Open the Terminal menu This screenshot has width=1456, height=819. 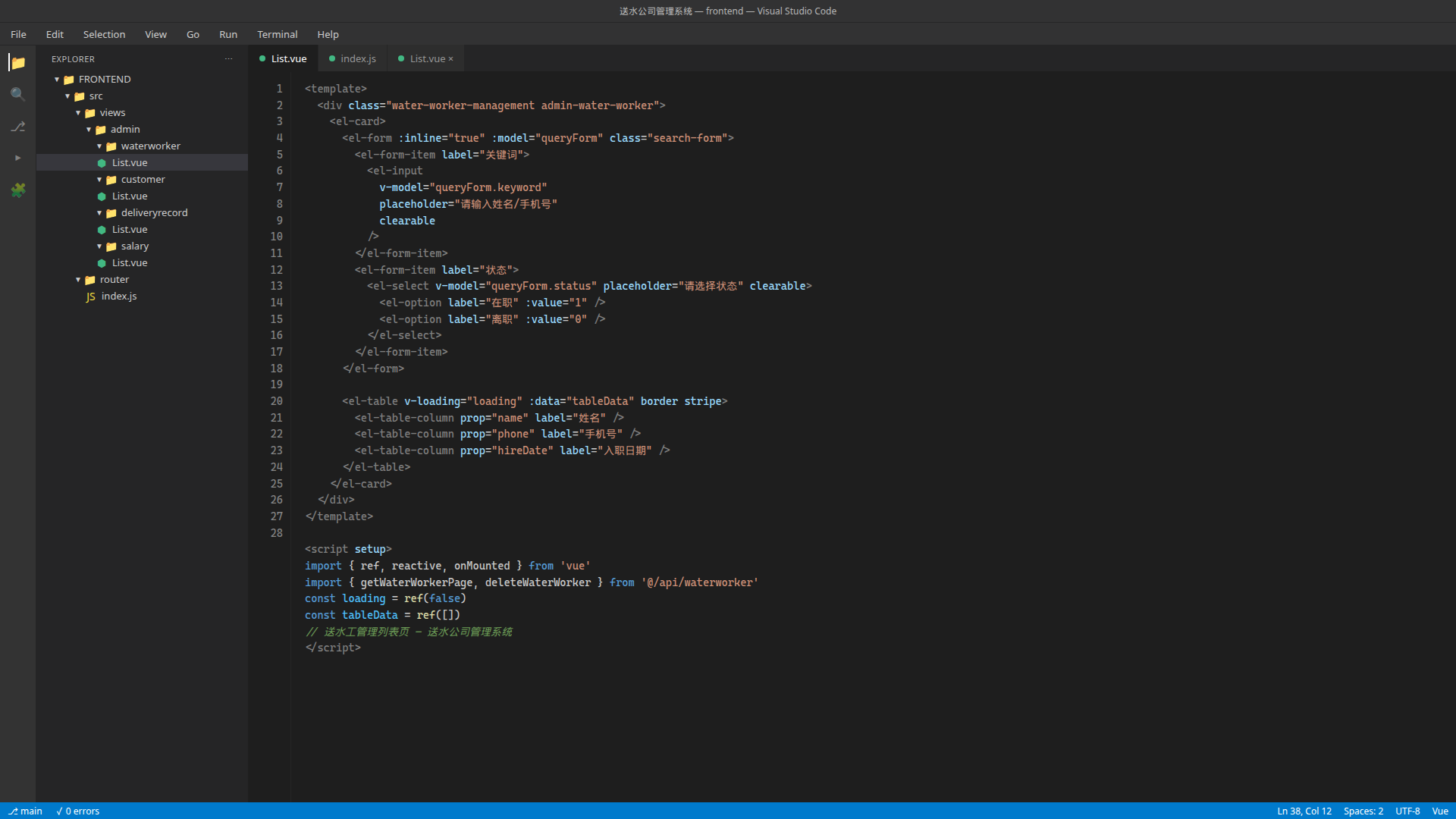[278, 35]
